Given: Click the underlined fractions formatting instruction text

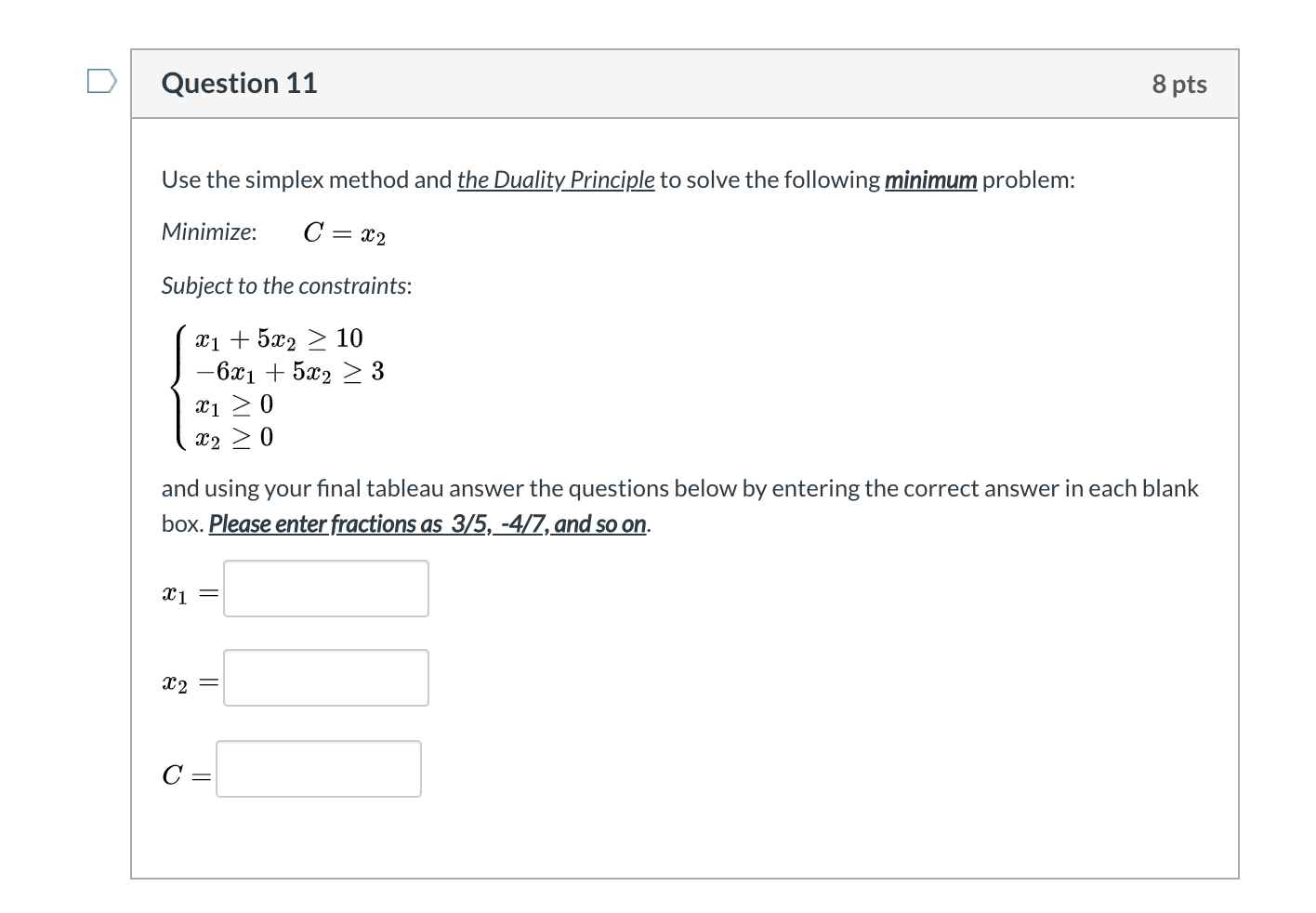Looking at the screenshot, I should point(428,523).
